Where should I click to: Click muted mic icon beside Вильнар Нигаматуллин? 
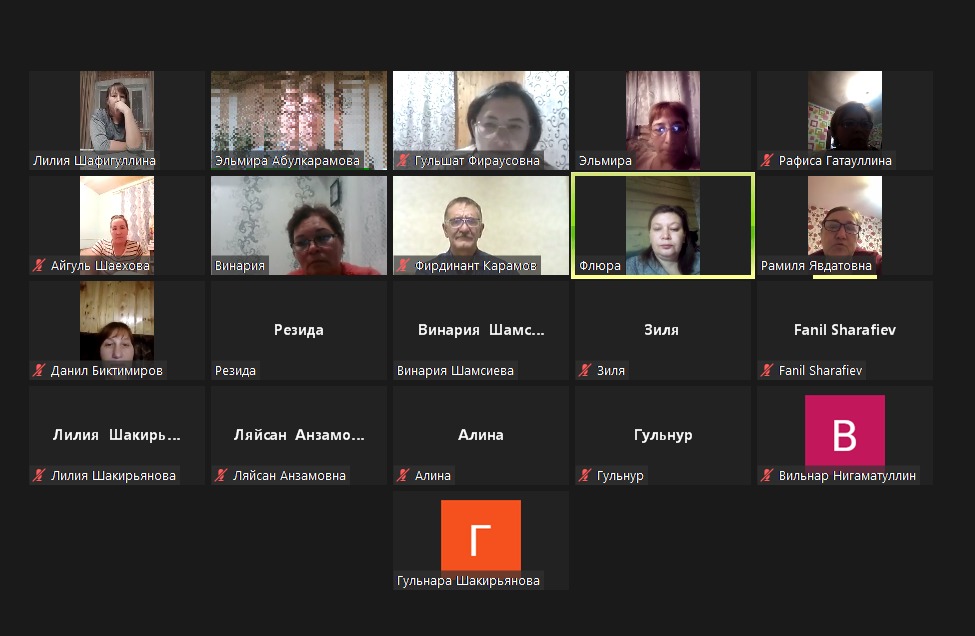[768, 476]
